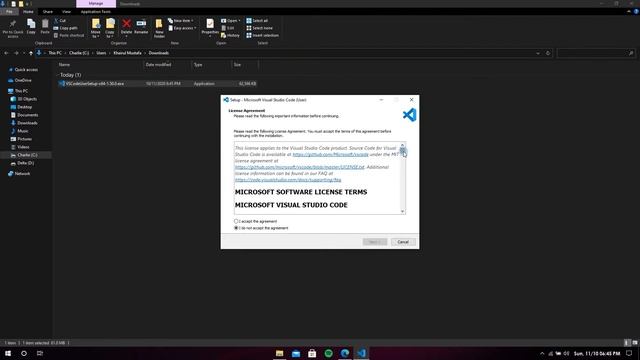Click the Manage contextual tab
This screenshot has height=360, width=640.
[x=96, y=4]
